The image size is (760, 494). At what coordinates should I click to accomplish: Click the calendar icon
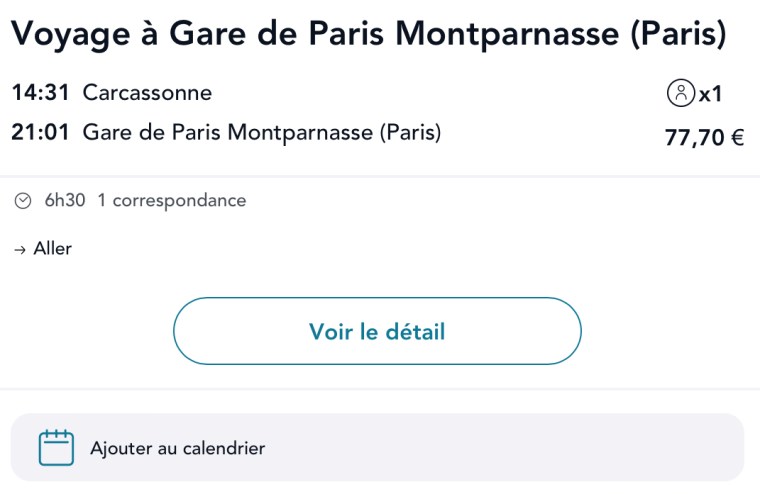coord(56,448)
